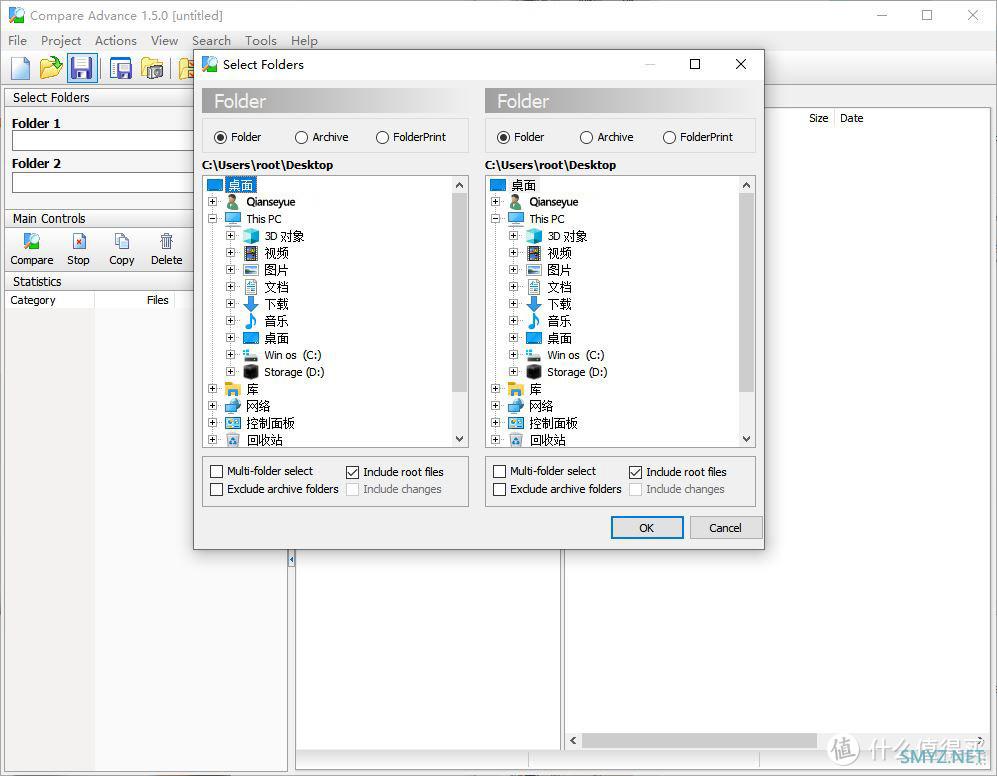Viewport: 997px width, 776px height.
Task: Select 图片 folder in left tree
Action: (276, 270)
